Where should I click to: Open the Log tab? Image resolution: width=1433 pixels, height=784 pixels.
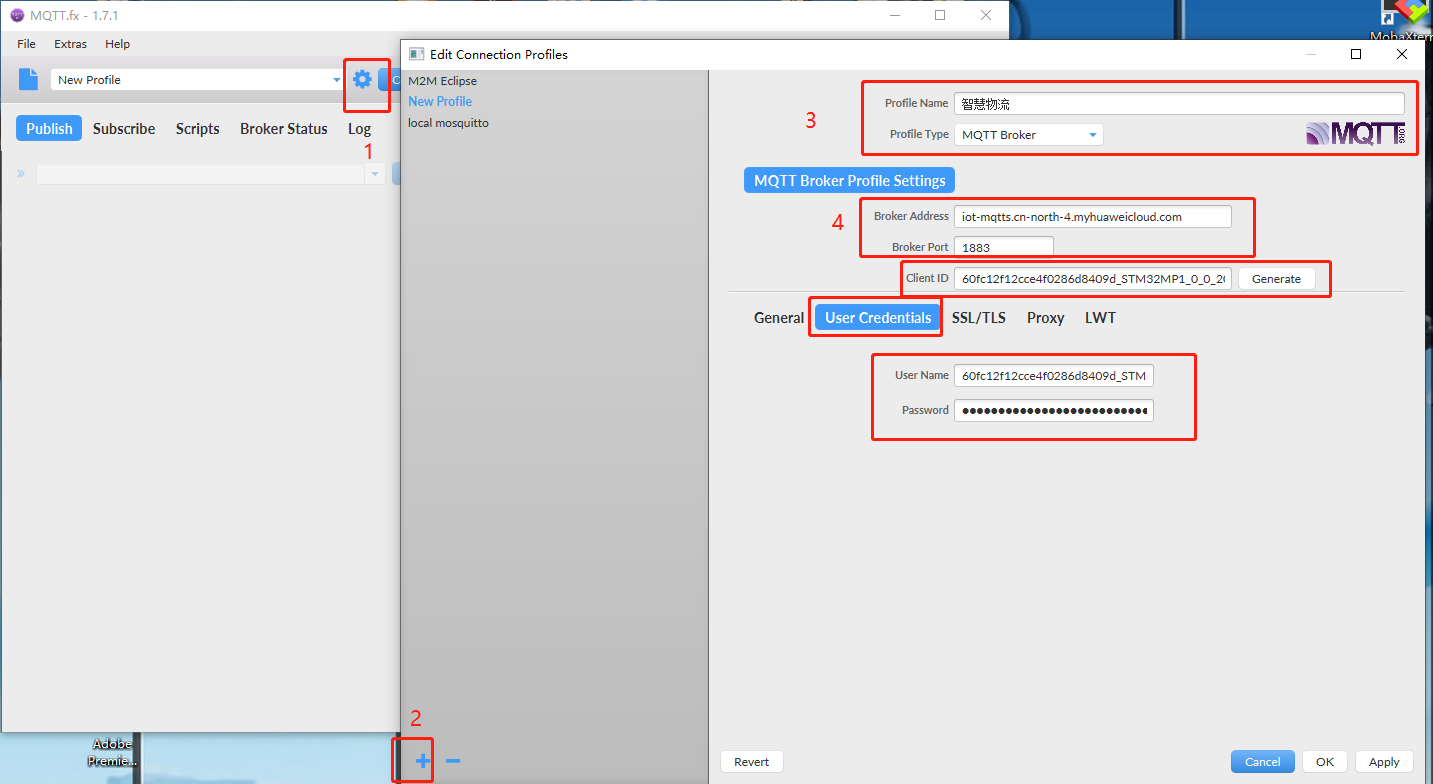[359, 128]
